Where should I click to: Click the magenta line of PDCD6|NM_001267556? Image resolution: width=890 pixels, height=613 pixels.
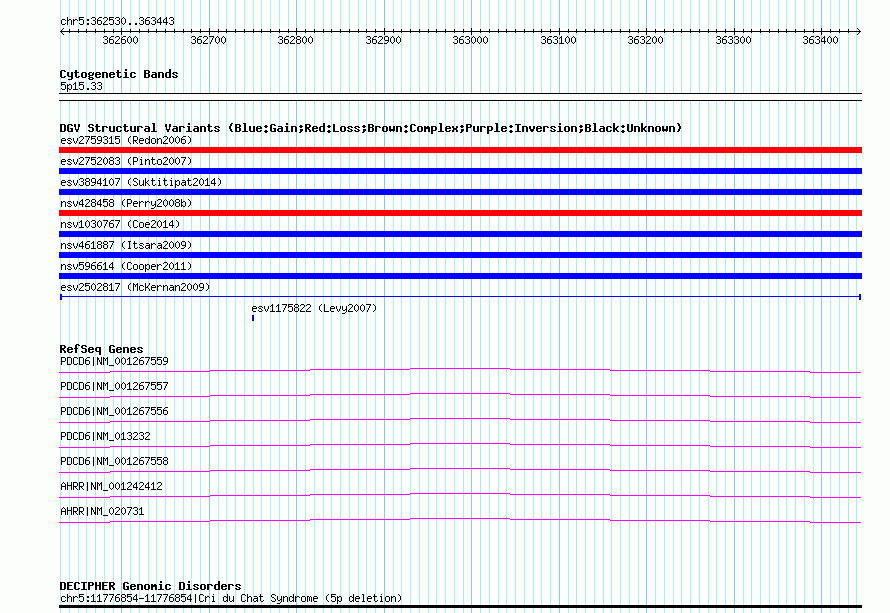(460, 421)
